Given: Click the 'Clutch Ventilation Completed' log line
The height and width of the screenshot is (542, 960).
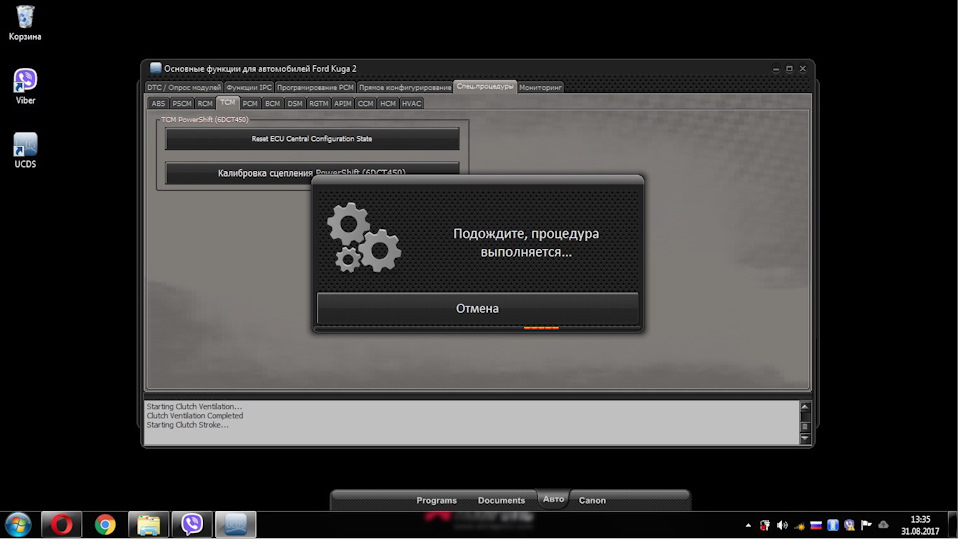Looking at the screenshot, I should [x=195, y=416].
